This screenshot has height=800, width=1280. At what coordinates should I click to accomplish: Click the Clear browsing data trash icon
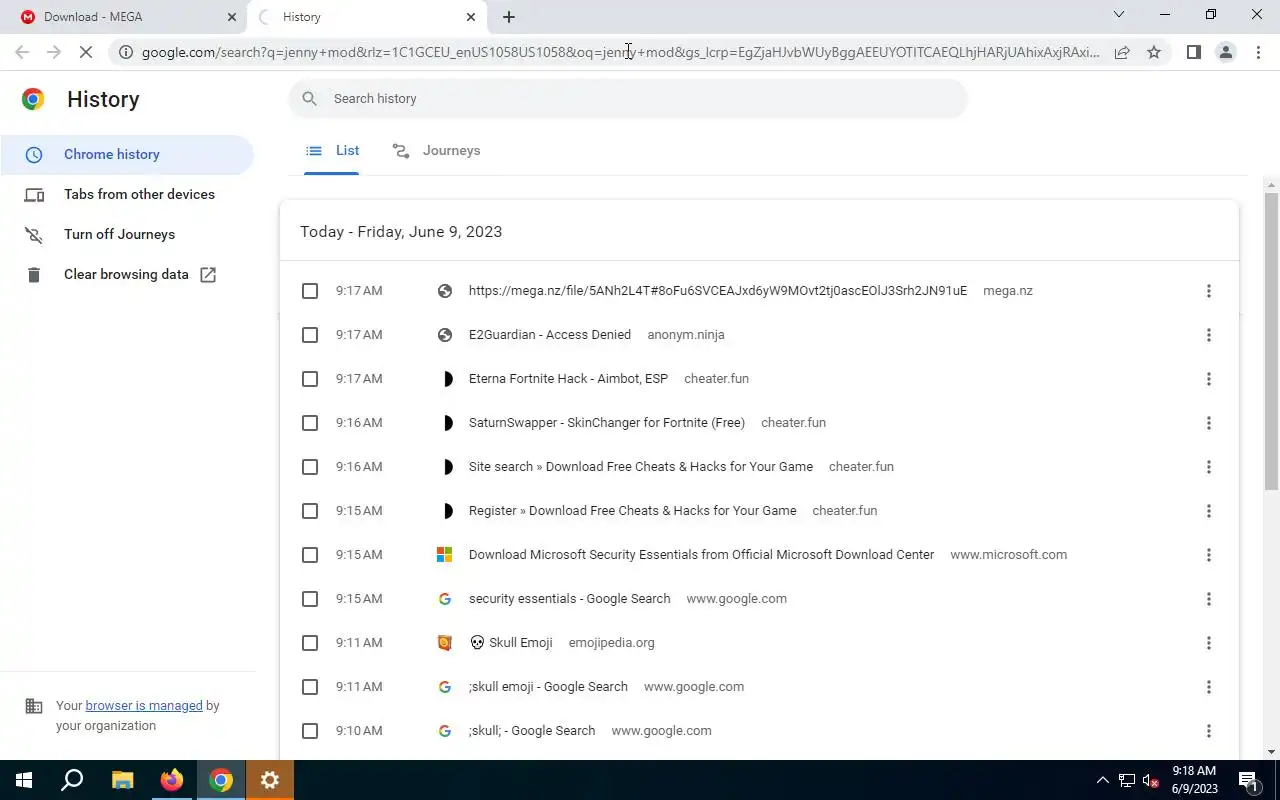pos(34,275)
